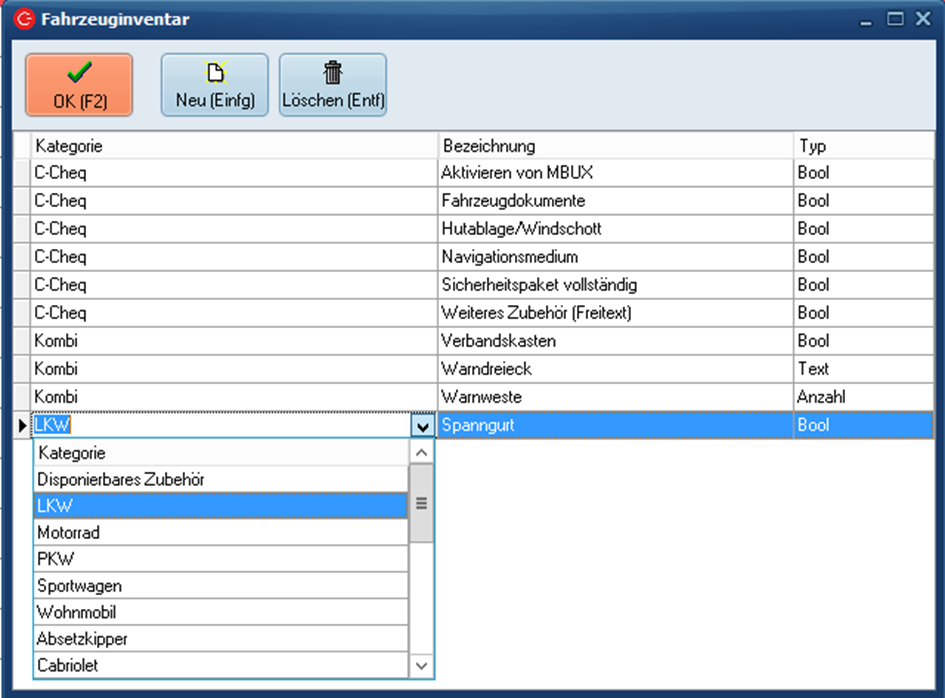945x698 pixels.
Task: Open the Kategorie combo box dropdown arrow
Action: pyautogui.click(x=422, y=426)
